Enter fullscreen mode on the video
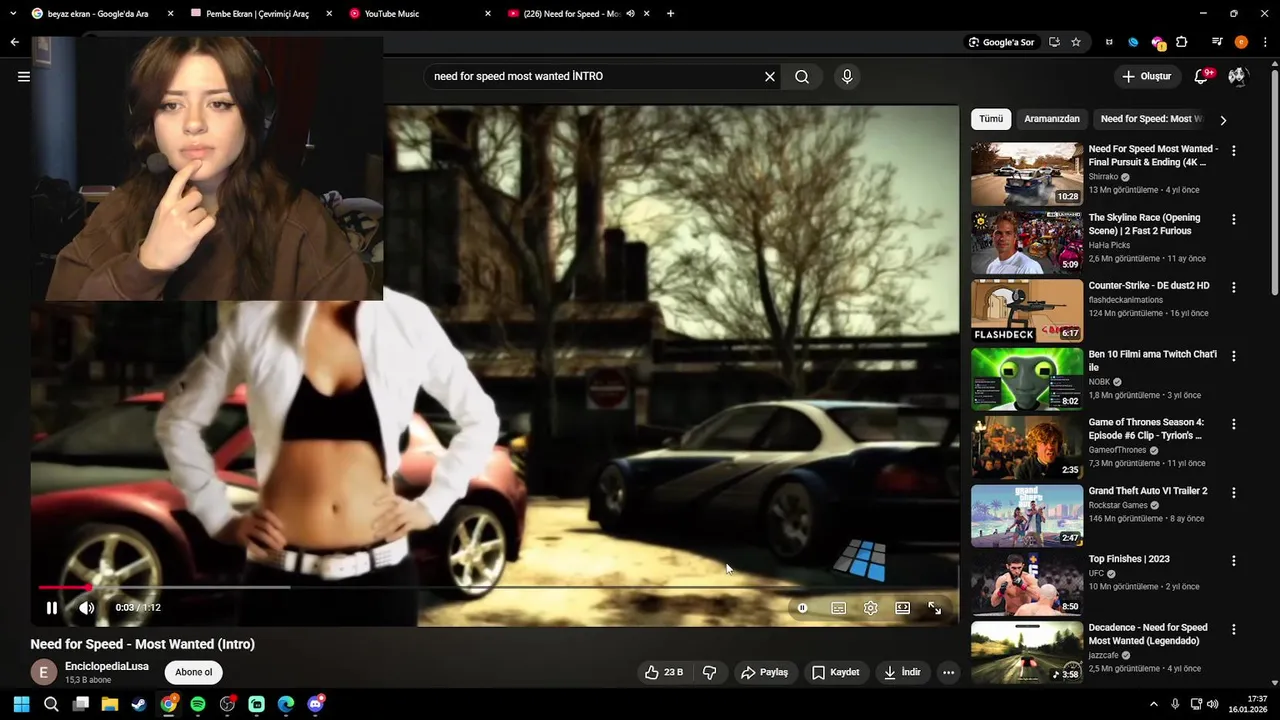 (934, 608)
